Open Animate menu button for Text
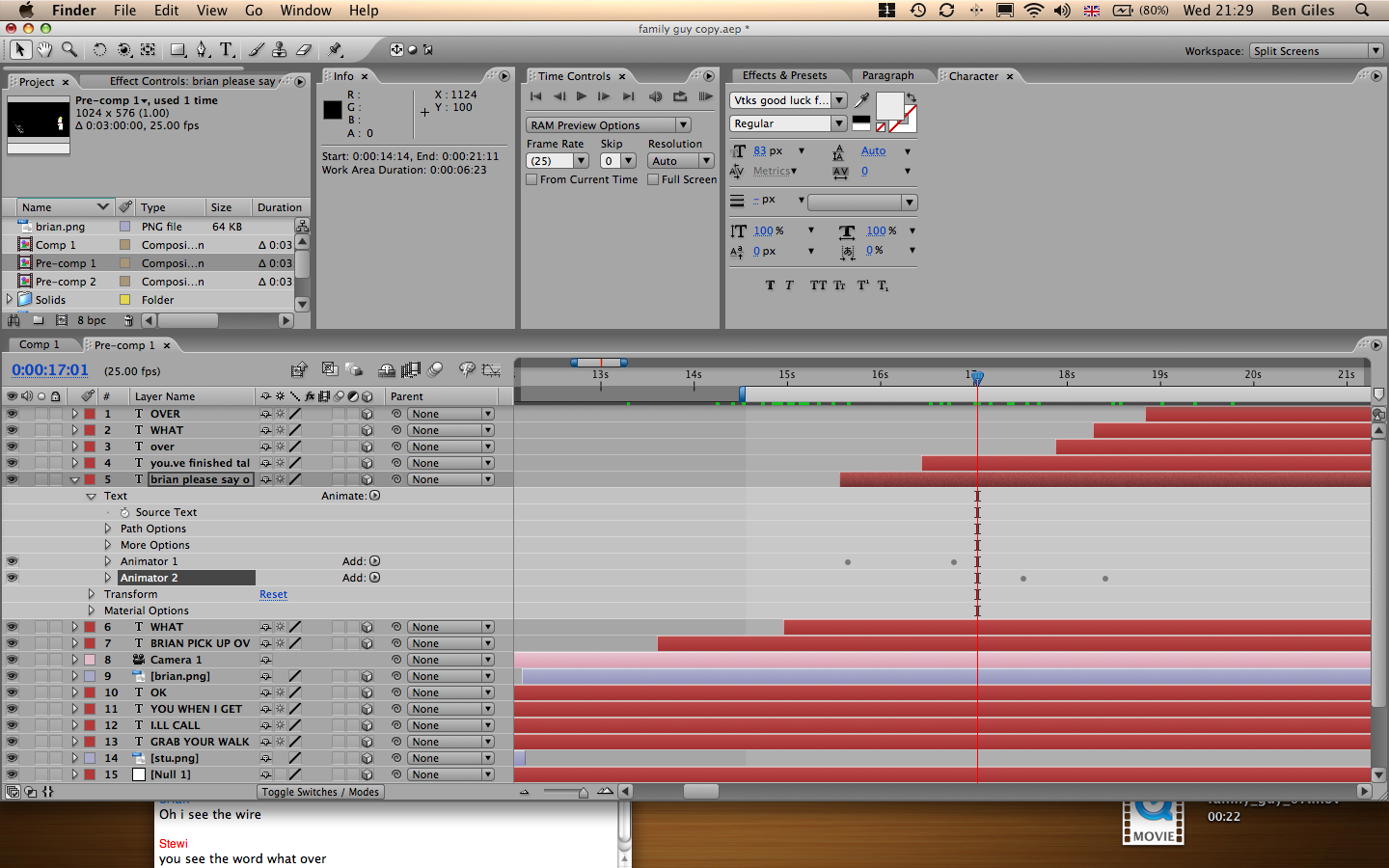Screen dimensions: 1389x868 click(x=375, y=496)
